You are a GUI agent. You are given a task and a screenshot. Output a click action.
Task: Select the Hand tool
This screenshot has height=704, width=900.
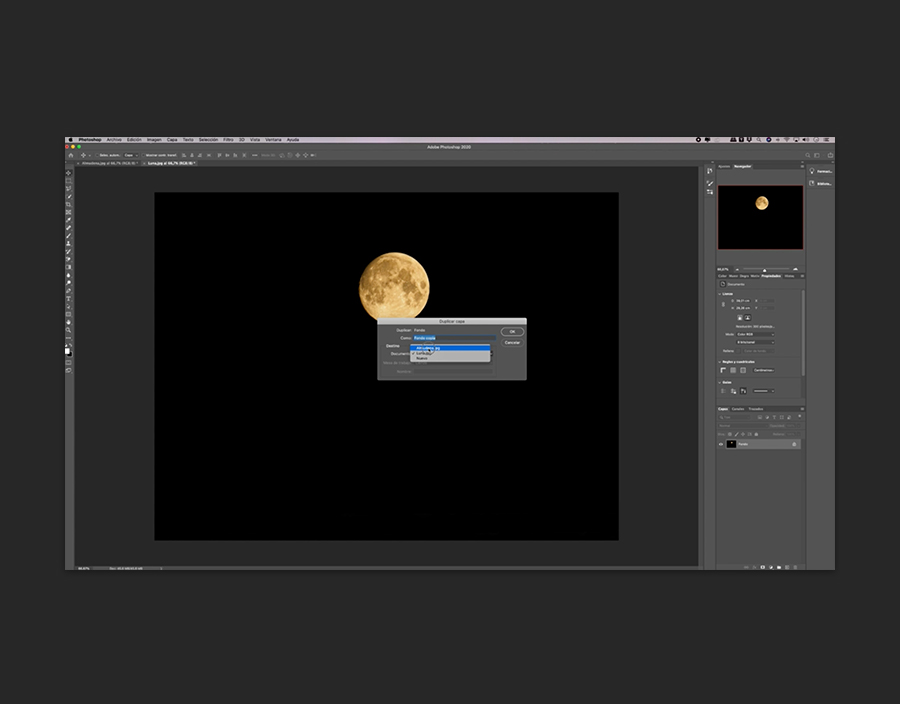pyautogui.click(x=69, y=322)
